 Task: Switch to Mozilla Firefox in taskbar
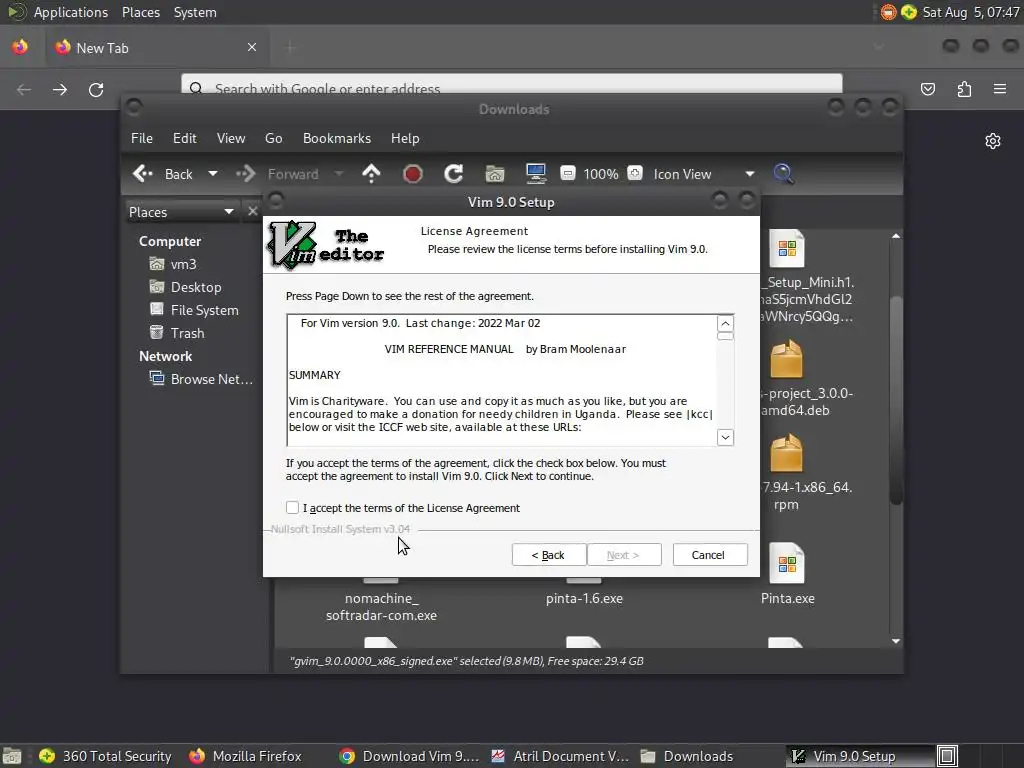[246, 756]
